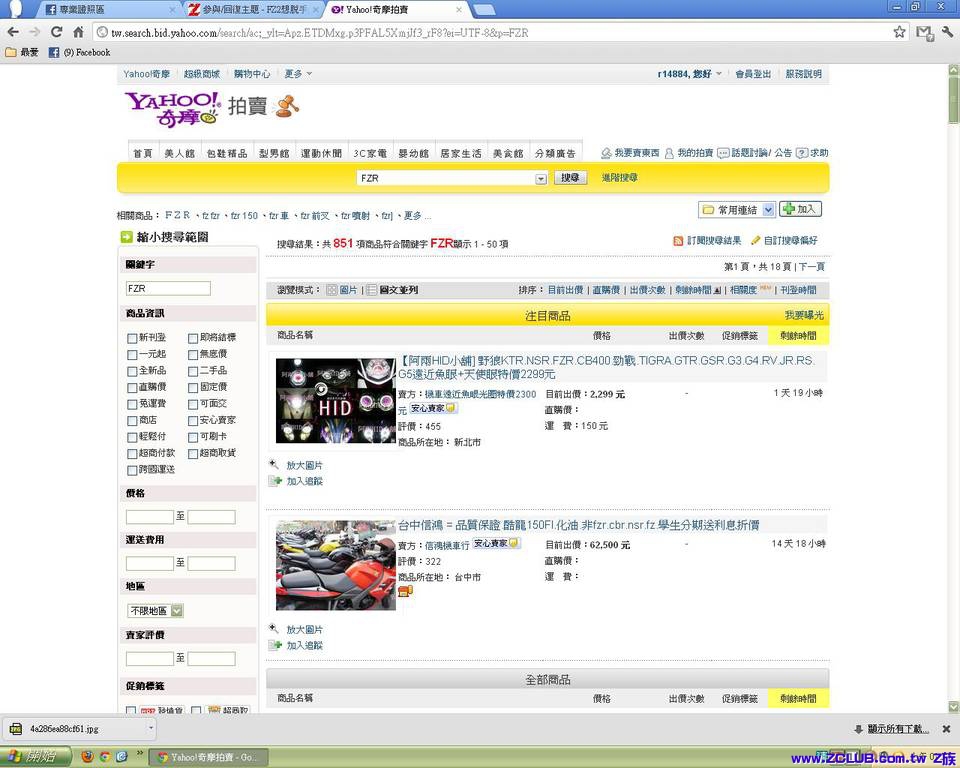Click the page vertical scrollbar thumb
The image size is (960, 768).
pos(953,99)
